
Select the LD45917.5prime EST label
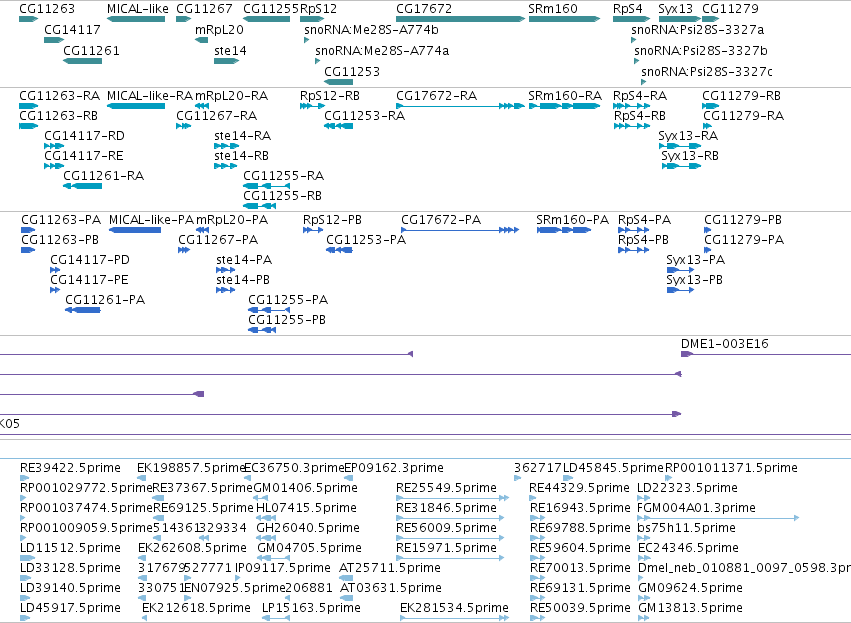coord(71,608)
